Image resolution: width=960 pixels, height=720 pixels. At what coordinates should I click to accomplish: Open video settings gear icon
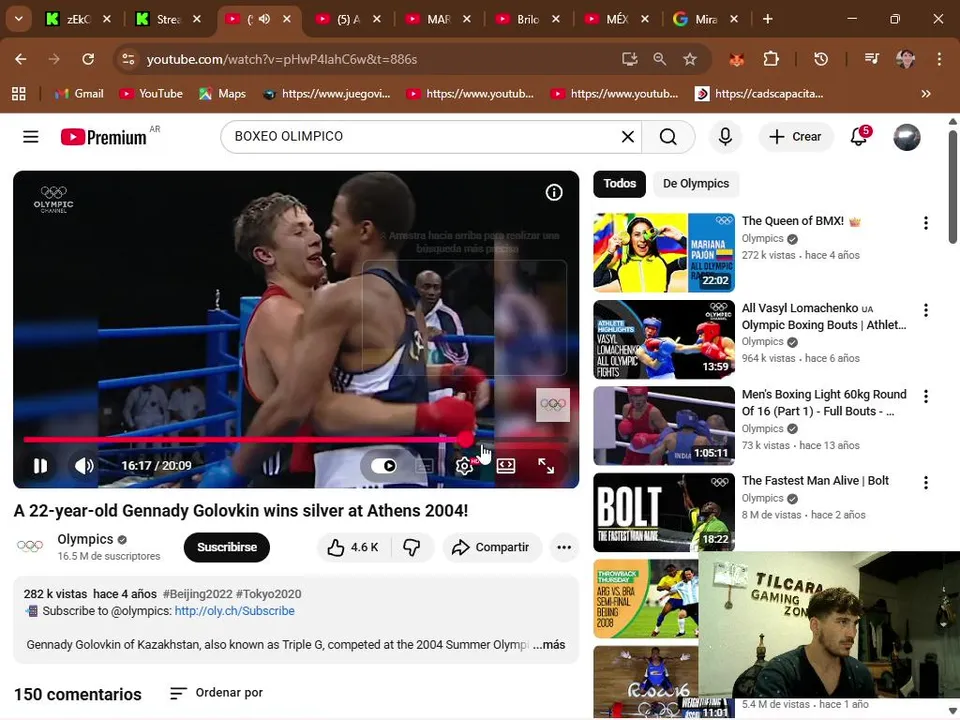pyautogui.click(x=464, y=466)
